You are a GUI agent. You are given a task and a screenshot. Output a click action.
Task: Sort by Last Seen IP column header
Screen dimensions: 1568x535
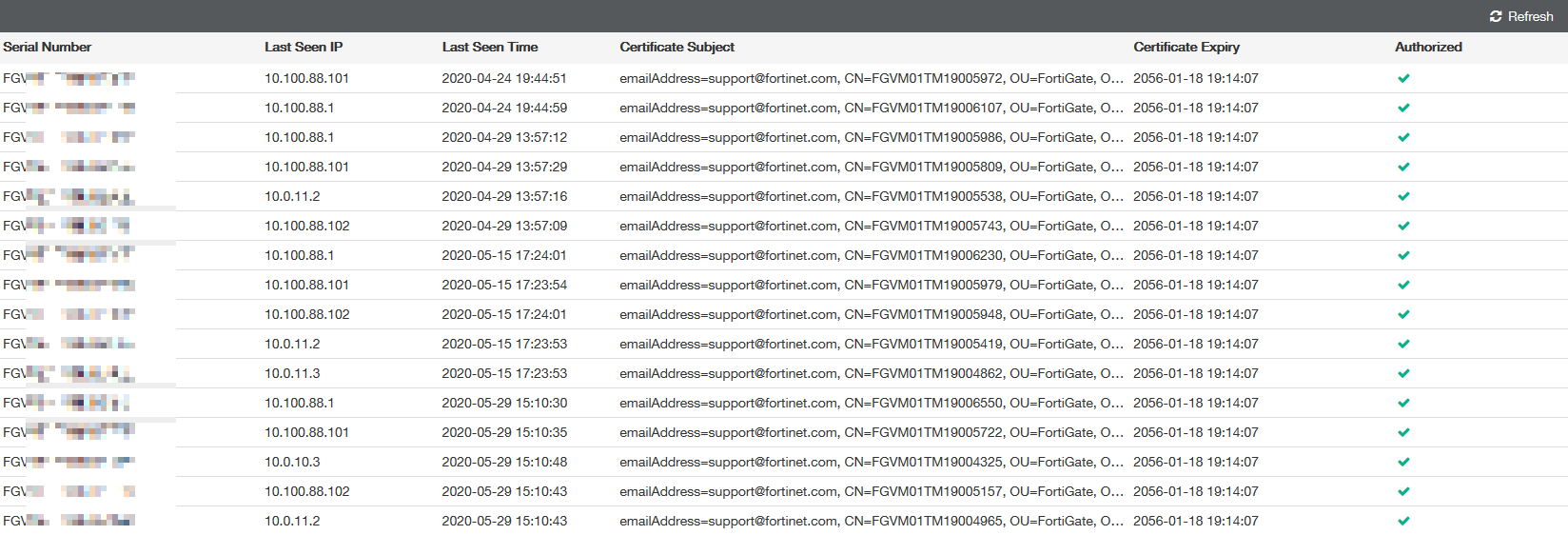click(x=304, y=47)
